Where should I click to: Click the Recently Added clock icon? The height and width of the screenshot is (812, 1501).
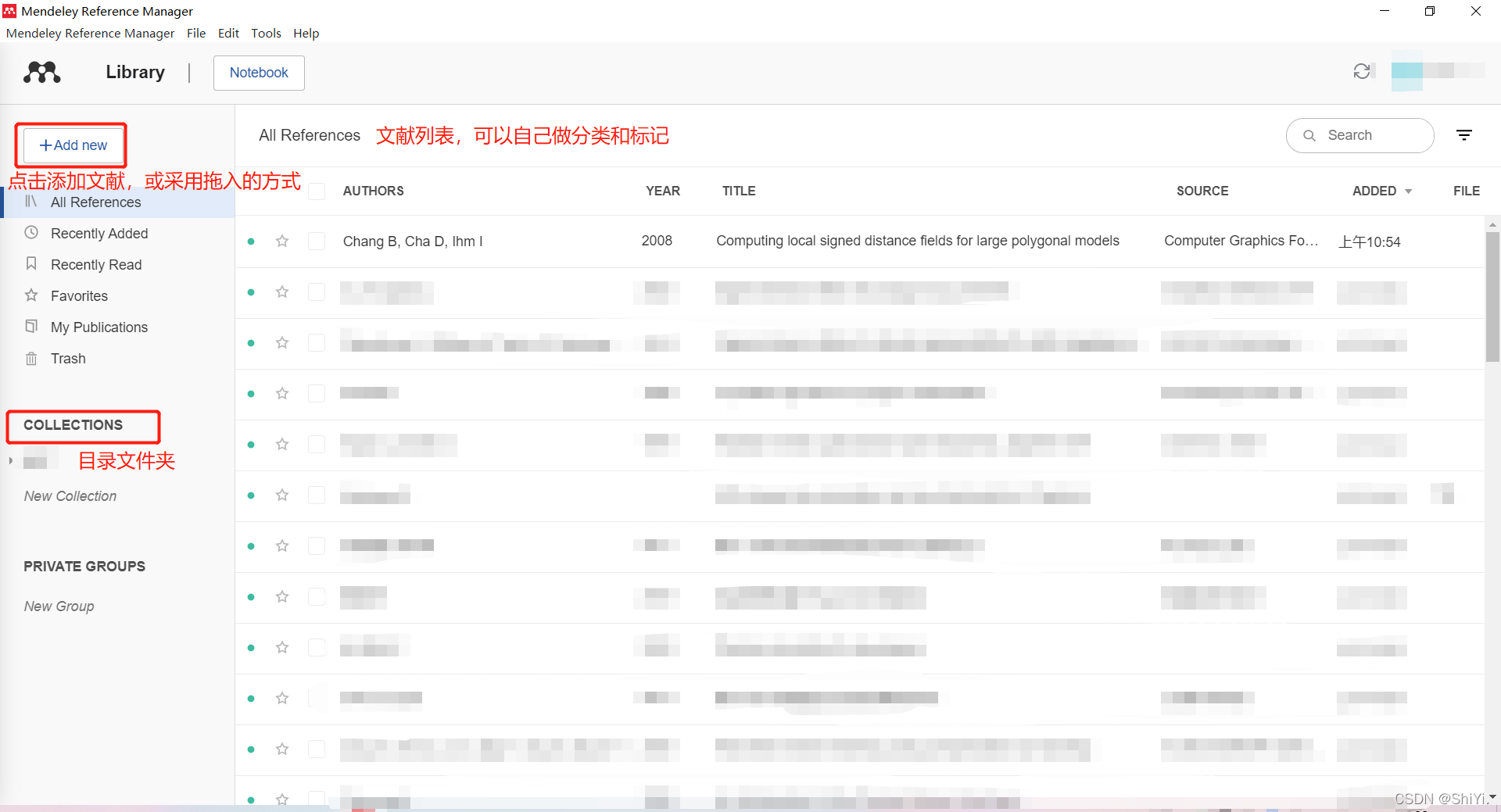click(31, 232)
